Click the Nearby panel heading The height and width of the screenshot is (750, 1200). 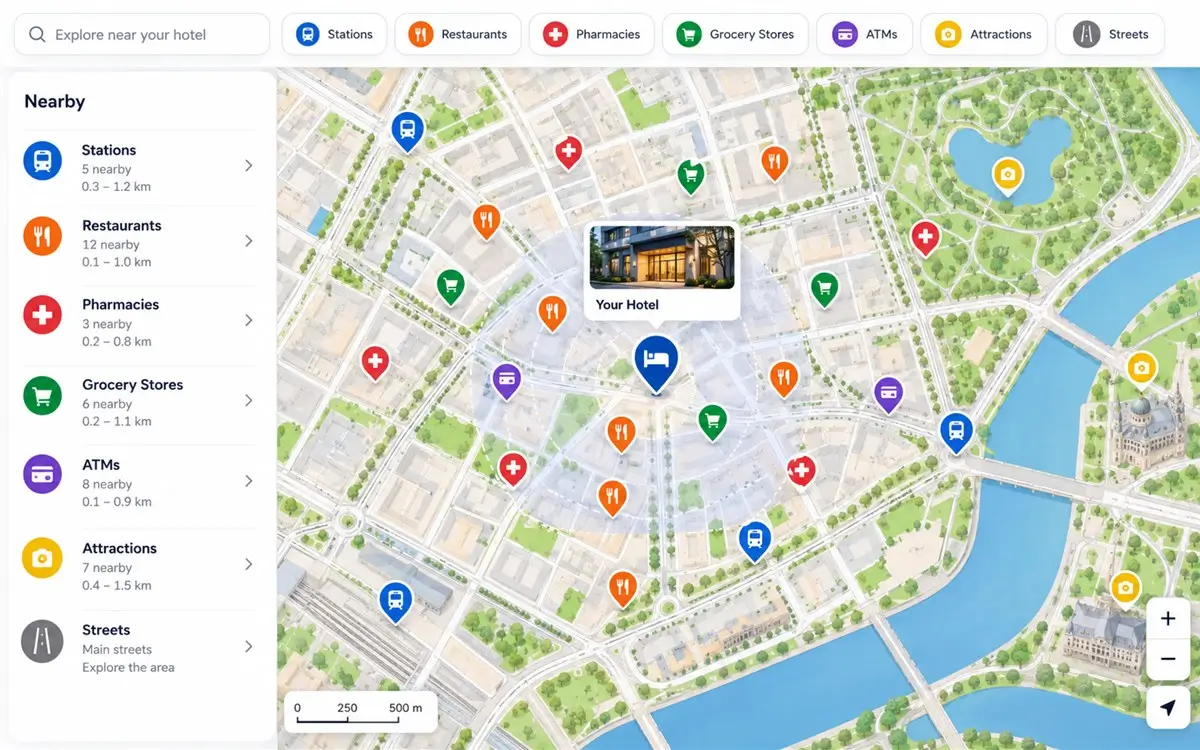click(54, 101)
